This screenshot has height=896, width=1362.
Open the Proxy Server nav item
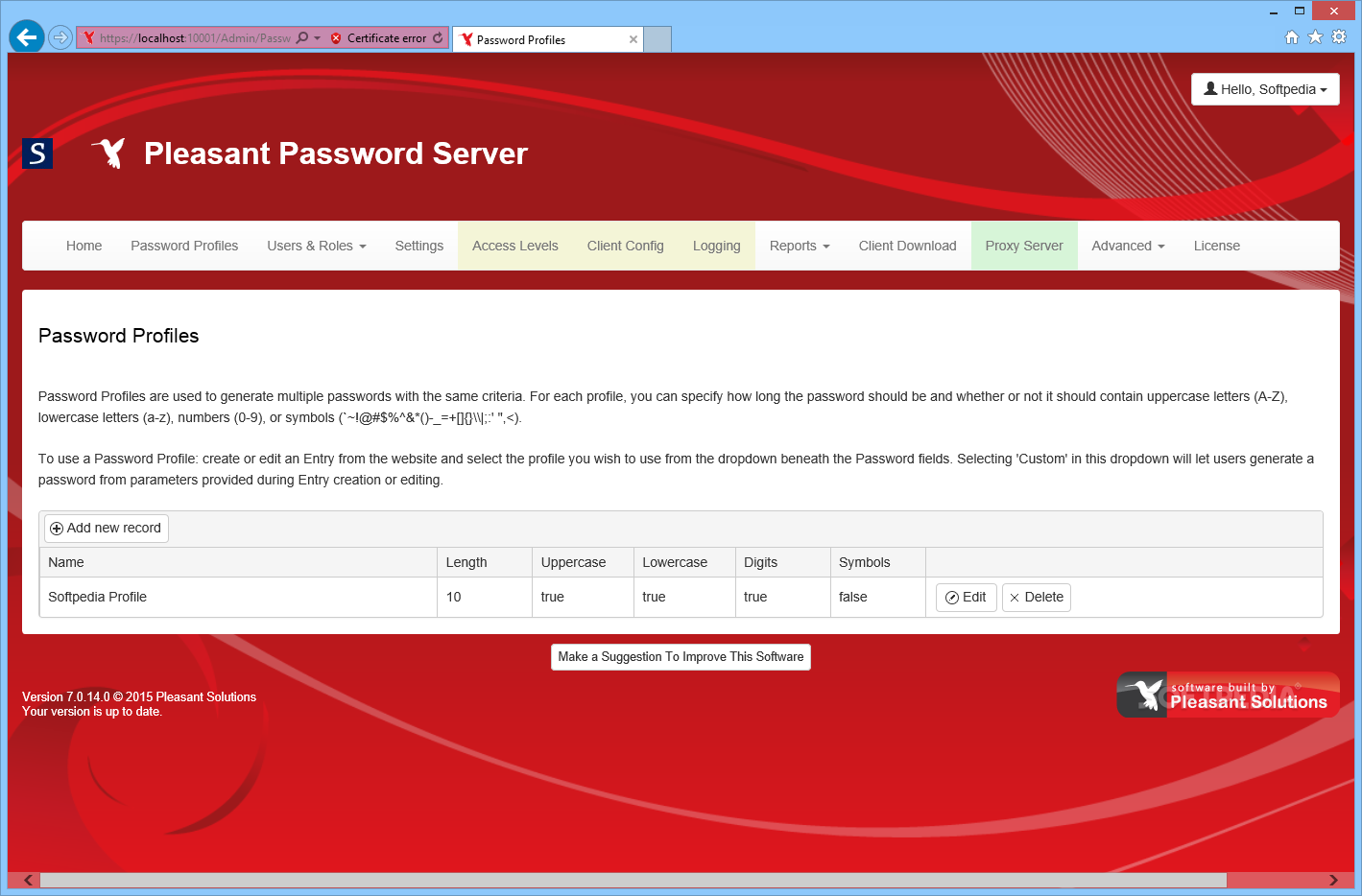(x=1024, y=246)
